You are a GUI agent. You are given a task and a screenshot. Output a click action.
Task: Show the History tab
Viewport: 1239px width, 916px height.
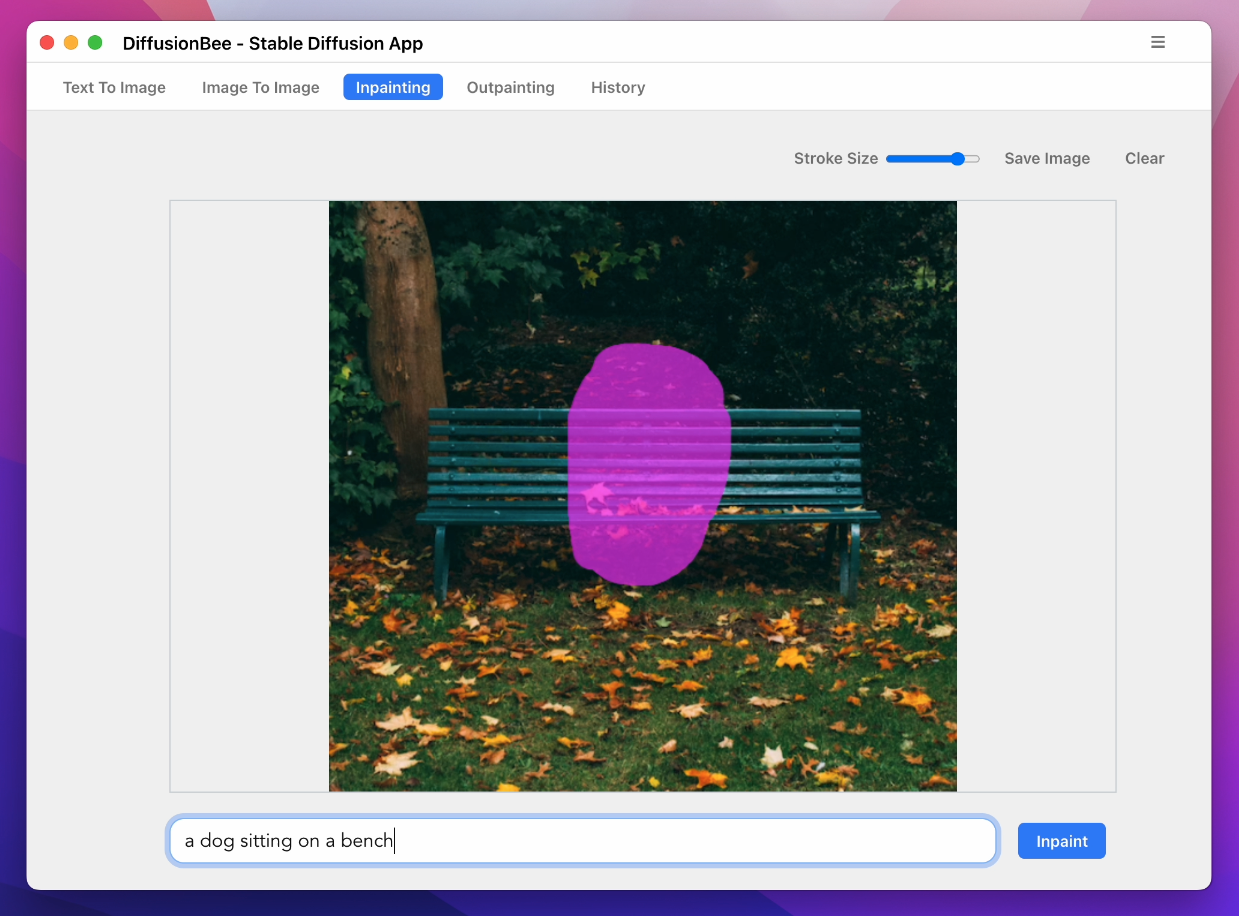tap(617, 88)
